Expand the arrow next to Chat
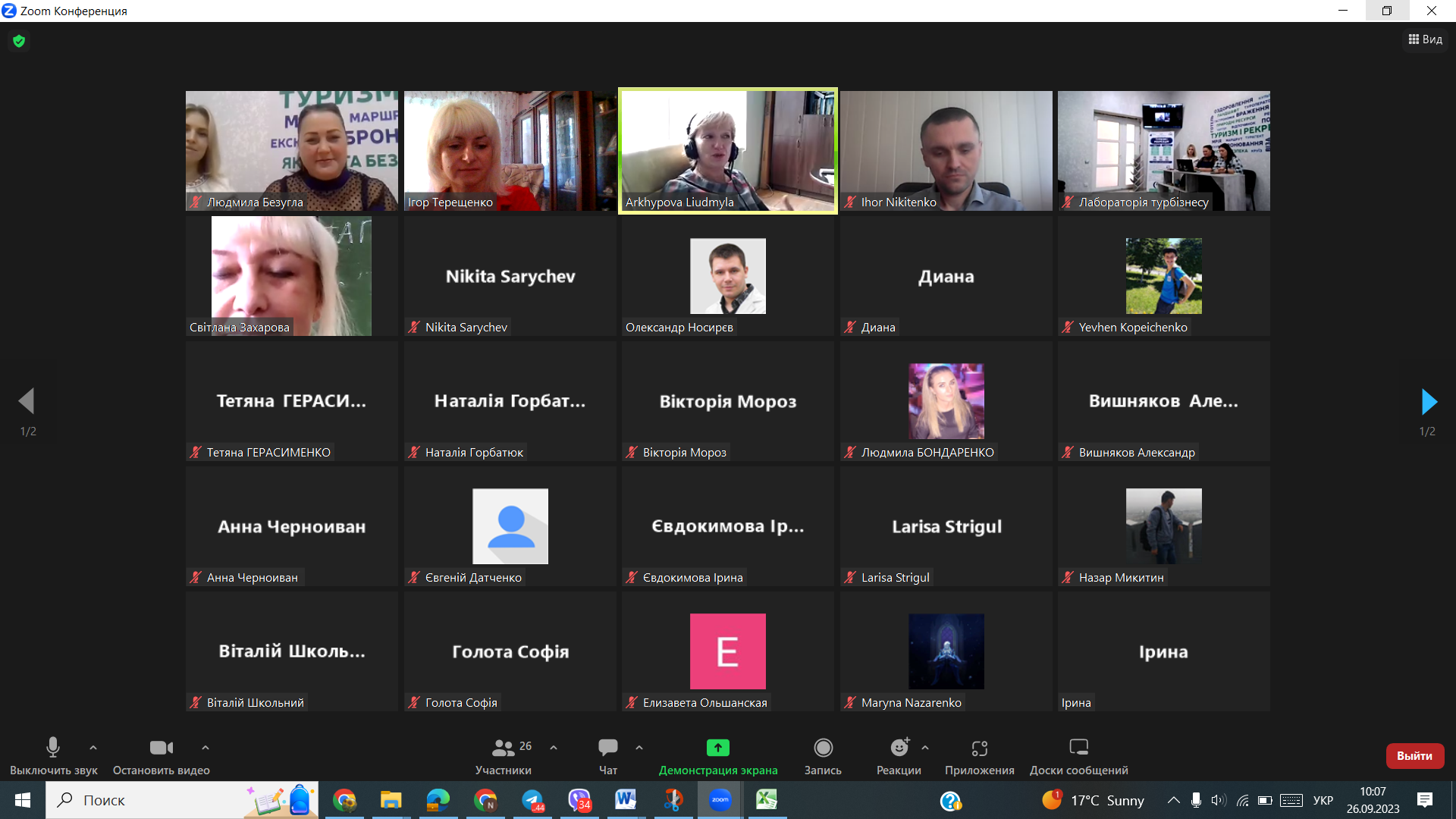This screenshot has width=1456, height=819. click(639, 748)
